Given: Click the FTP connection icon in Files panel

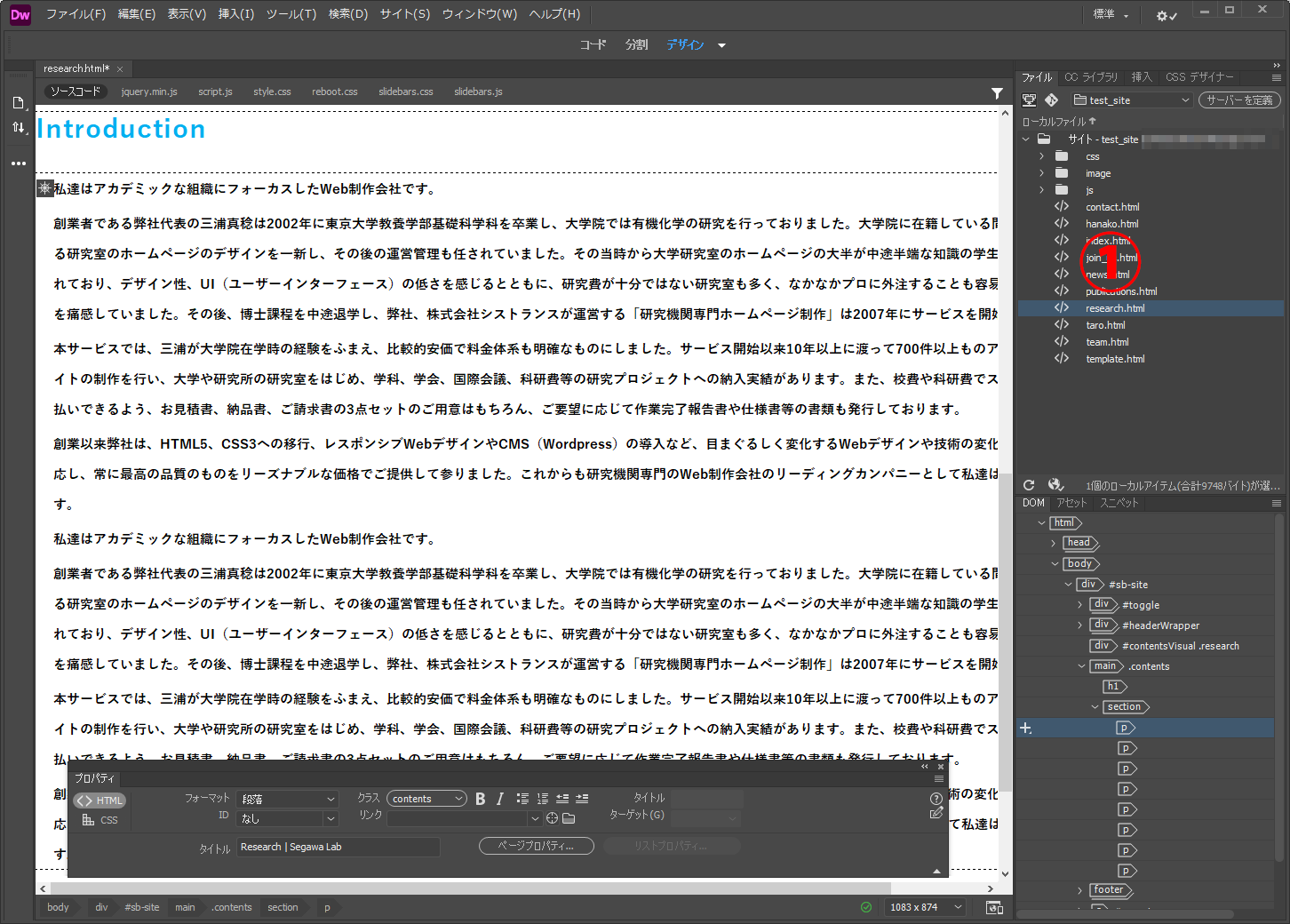Looking at the screenshot, I should point(1029,100).
